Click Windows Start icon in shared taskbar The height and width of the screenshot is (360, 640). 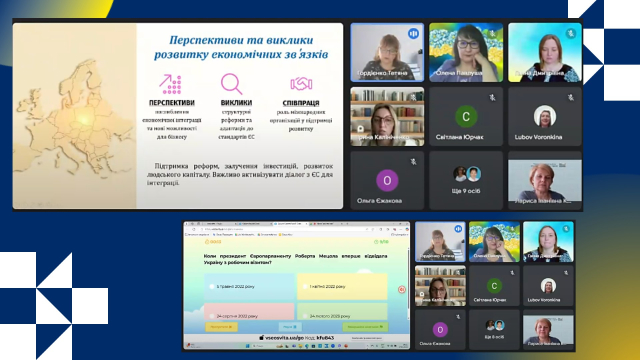click(247, 346)
